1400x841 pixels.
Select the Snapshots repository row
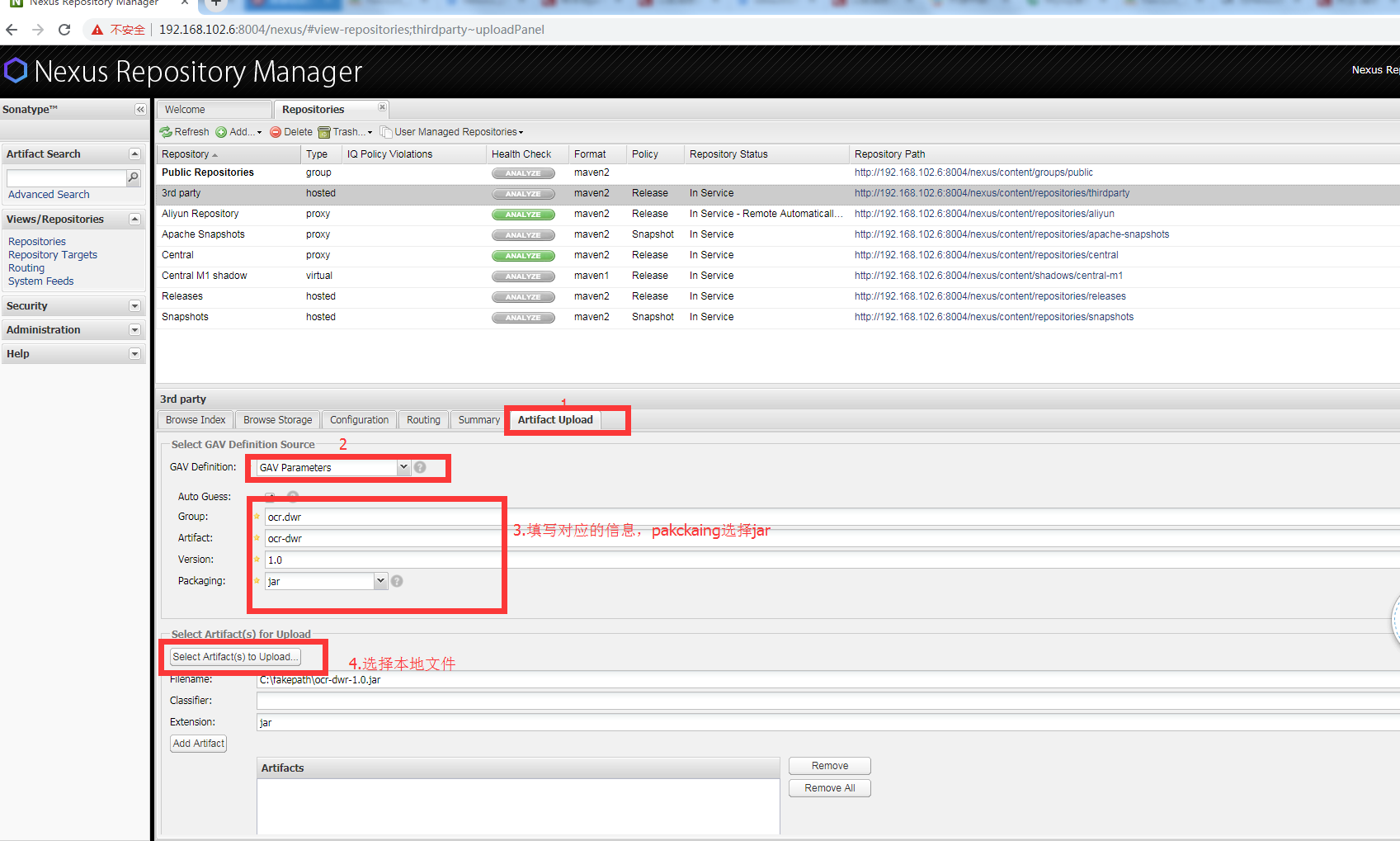[777, 318]
